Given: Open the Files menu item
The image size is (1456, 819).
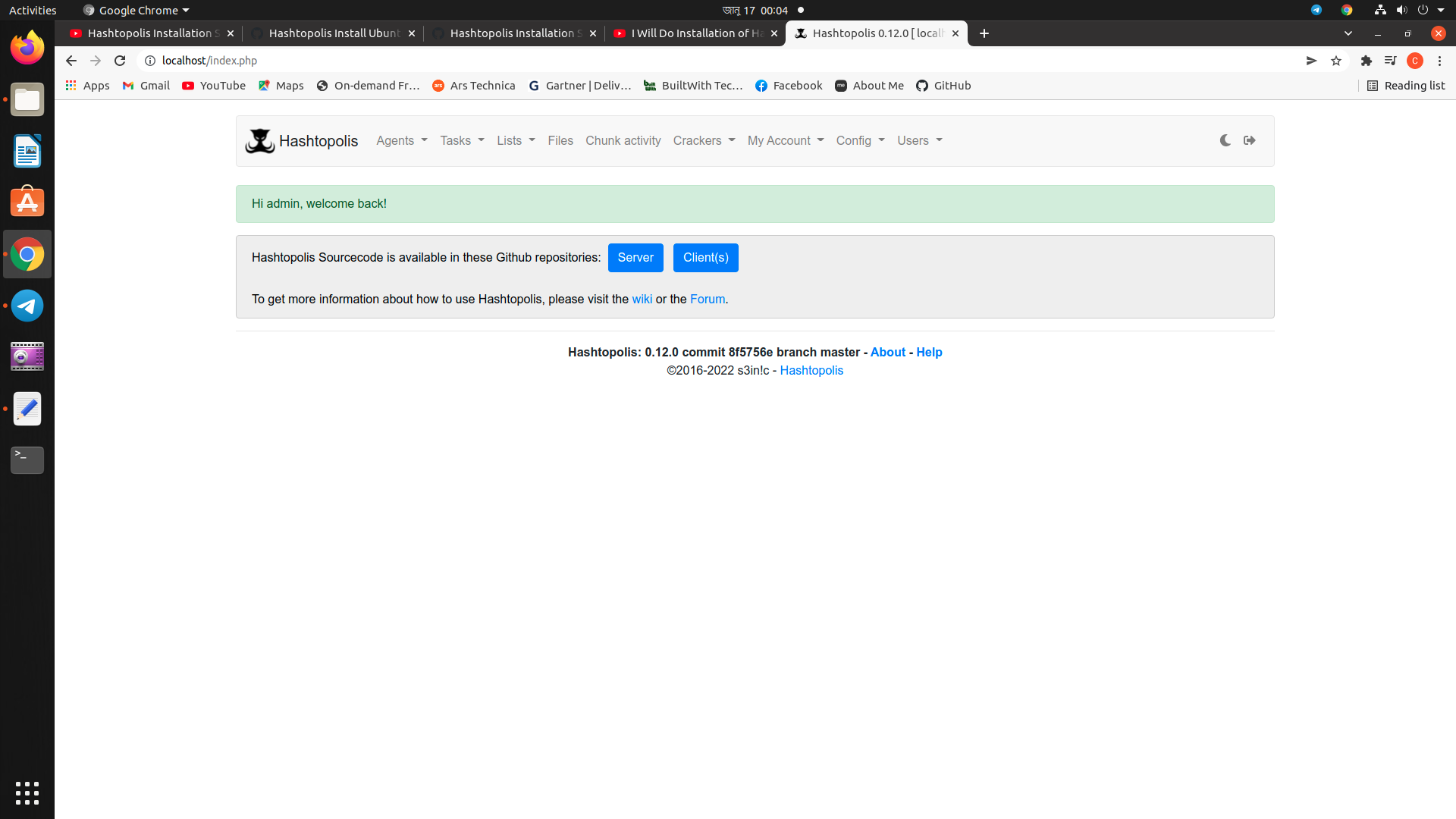Looking at the screenshot, I should click(560, 141).
